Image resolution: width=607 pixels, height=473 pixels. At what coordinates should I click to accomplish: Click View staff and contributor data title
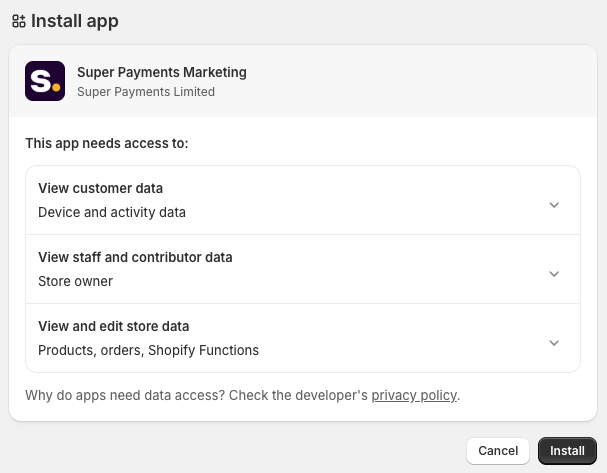135,257
